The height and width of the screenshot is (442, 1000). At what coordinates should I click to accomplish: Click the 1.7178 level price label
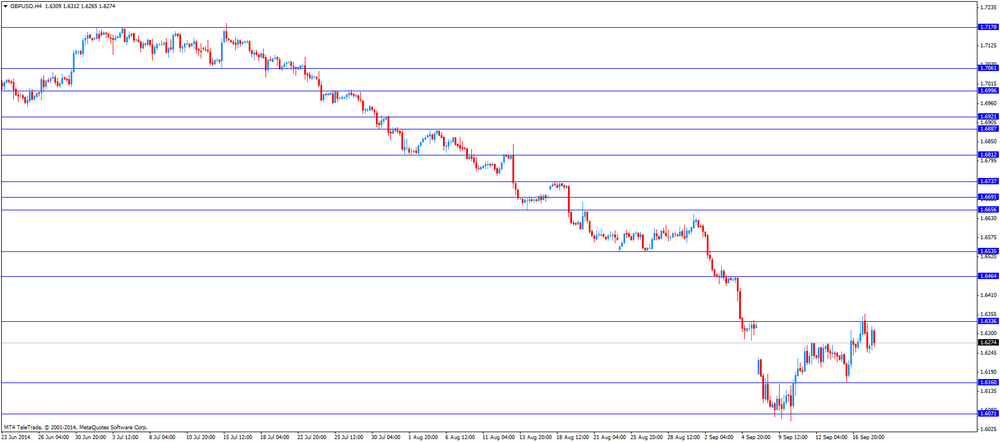point(987,27)
